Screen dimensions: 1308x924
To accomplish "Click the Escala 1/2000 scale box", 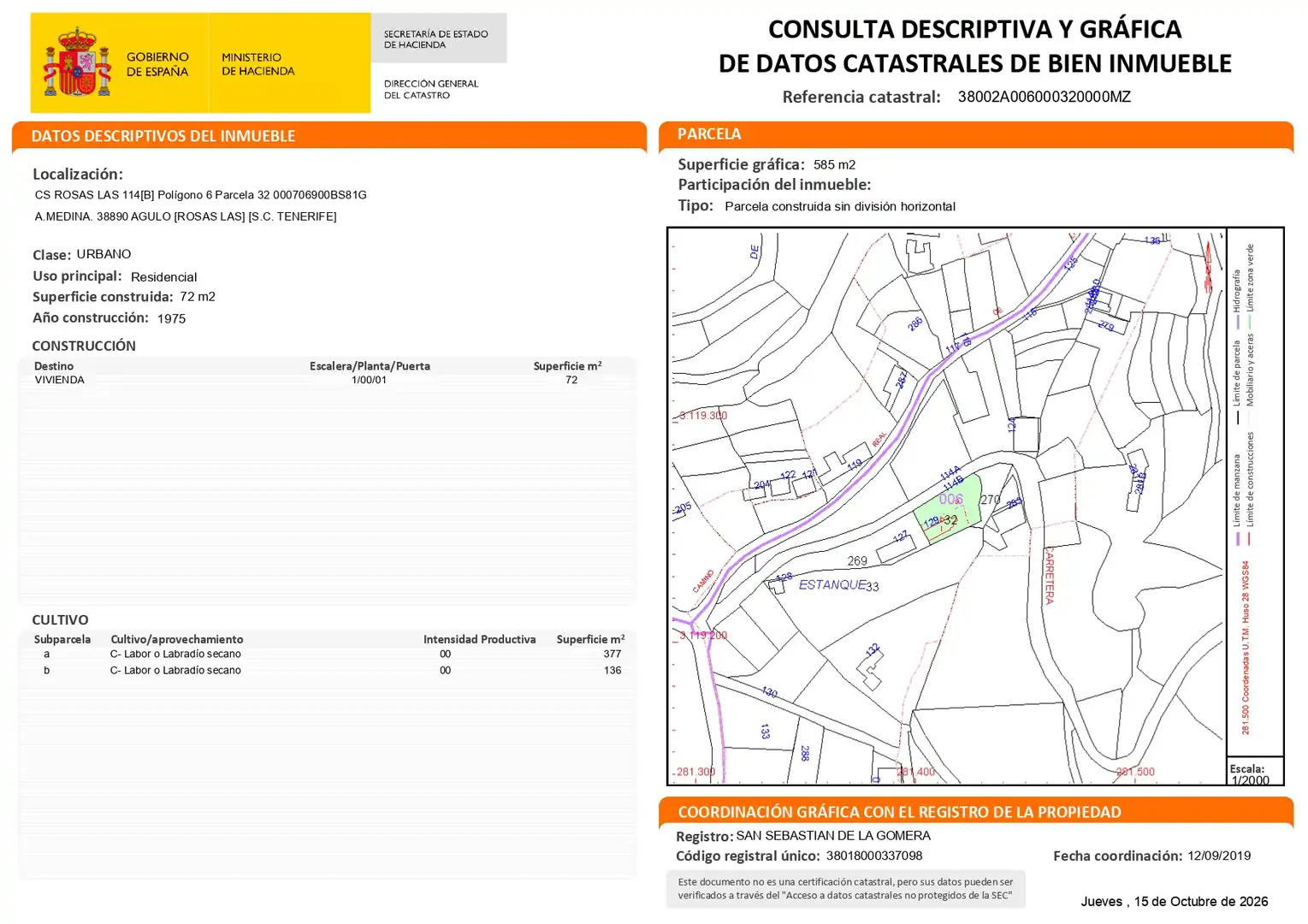I will [1256, 770].
